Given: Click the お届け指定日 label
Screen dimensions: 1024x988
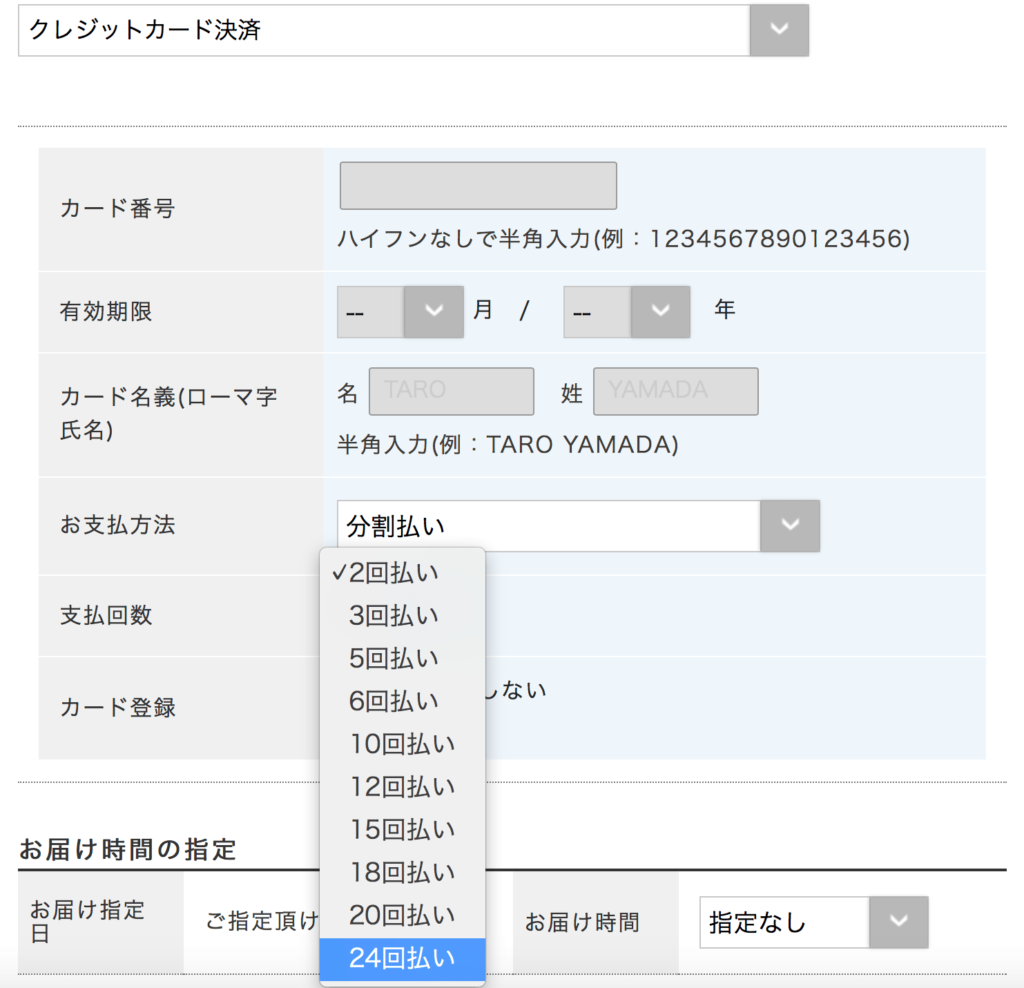Looking at the screenshot, I should (x=88, y=921).
